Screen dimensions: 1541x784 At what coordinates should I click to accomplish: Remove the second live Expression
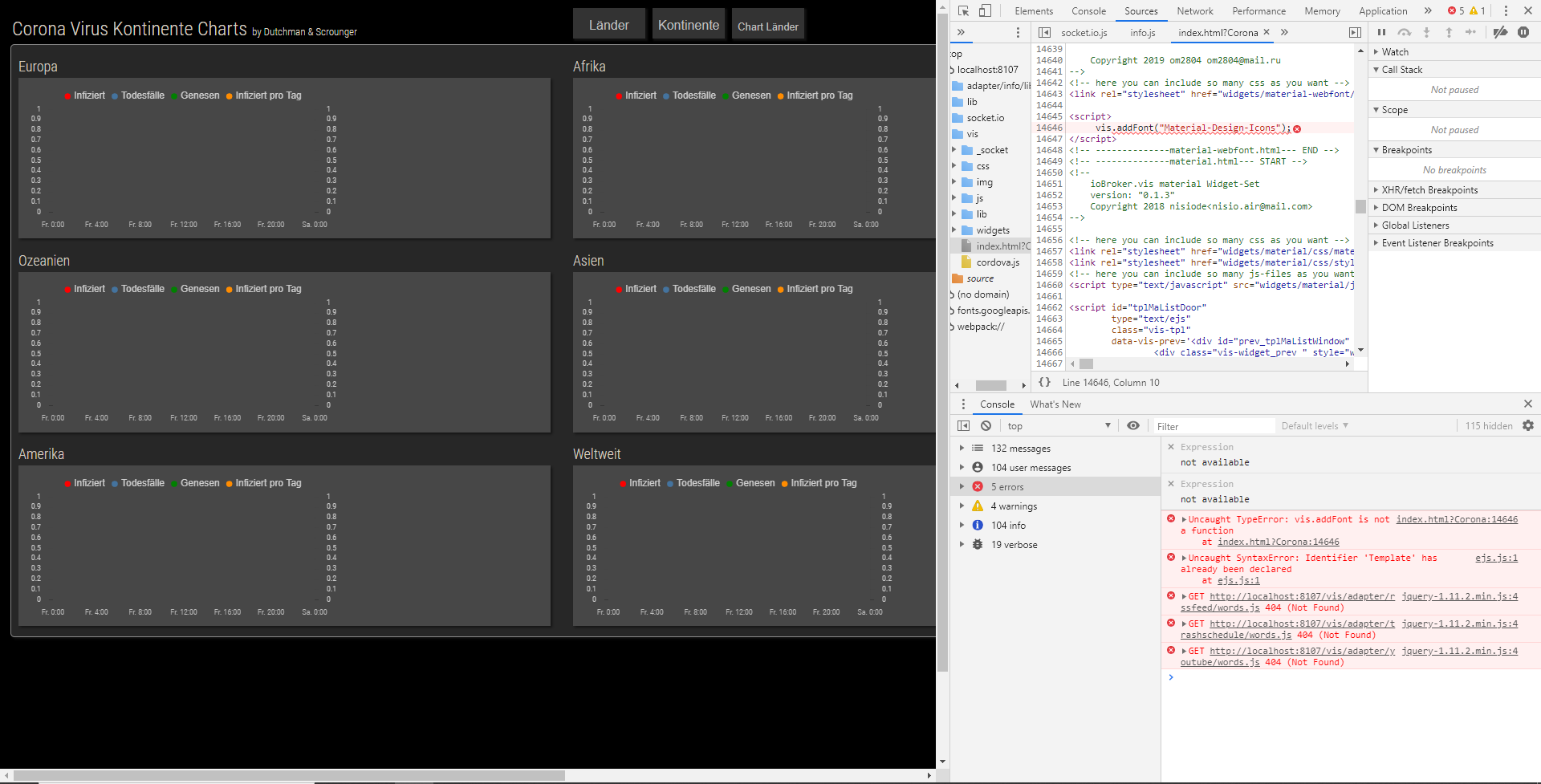[1171, 484]
